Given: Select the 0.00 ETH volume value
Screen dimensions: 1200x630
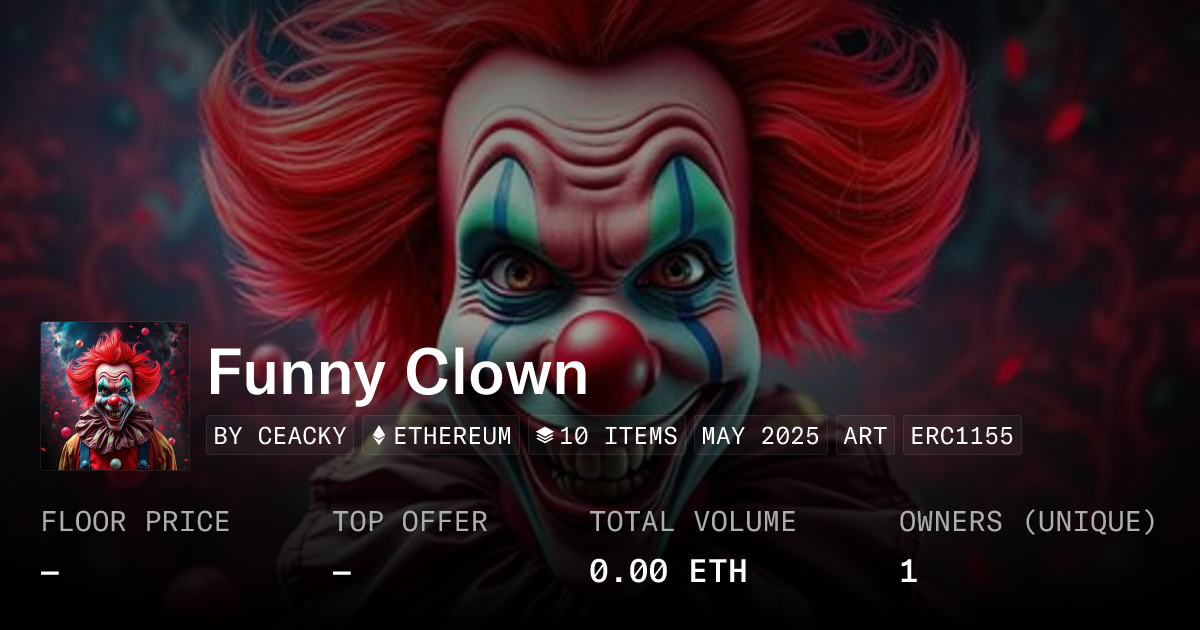Looking at the screenshot, I should [668, 572].
